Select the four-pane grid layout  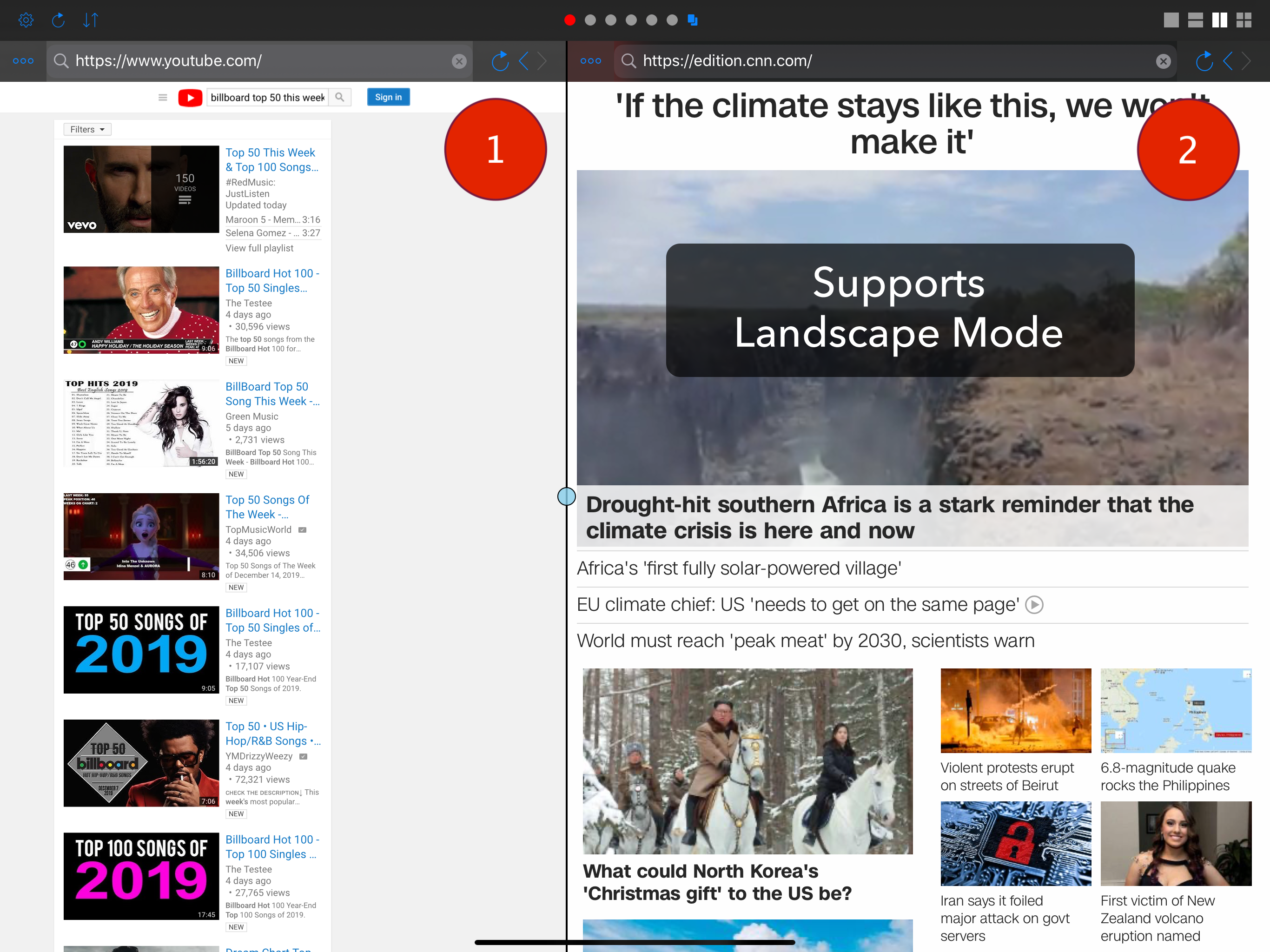tap(1244, 20)
